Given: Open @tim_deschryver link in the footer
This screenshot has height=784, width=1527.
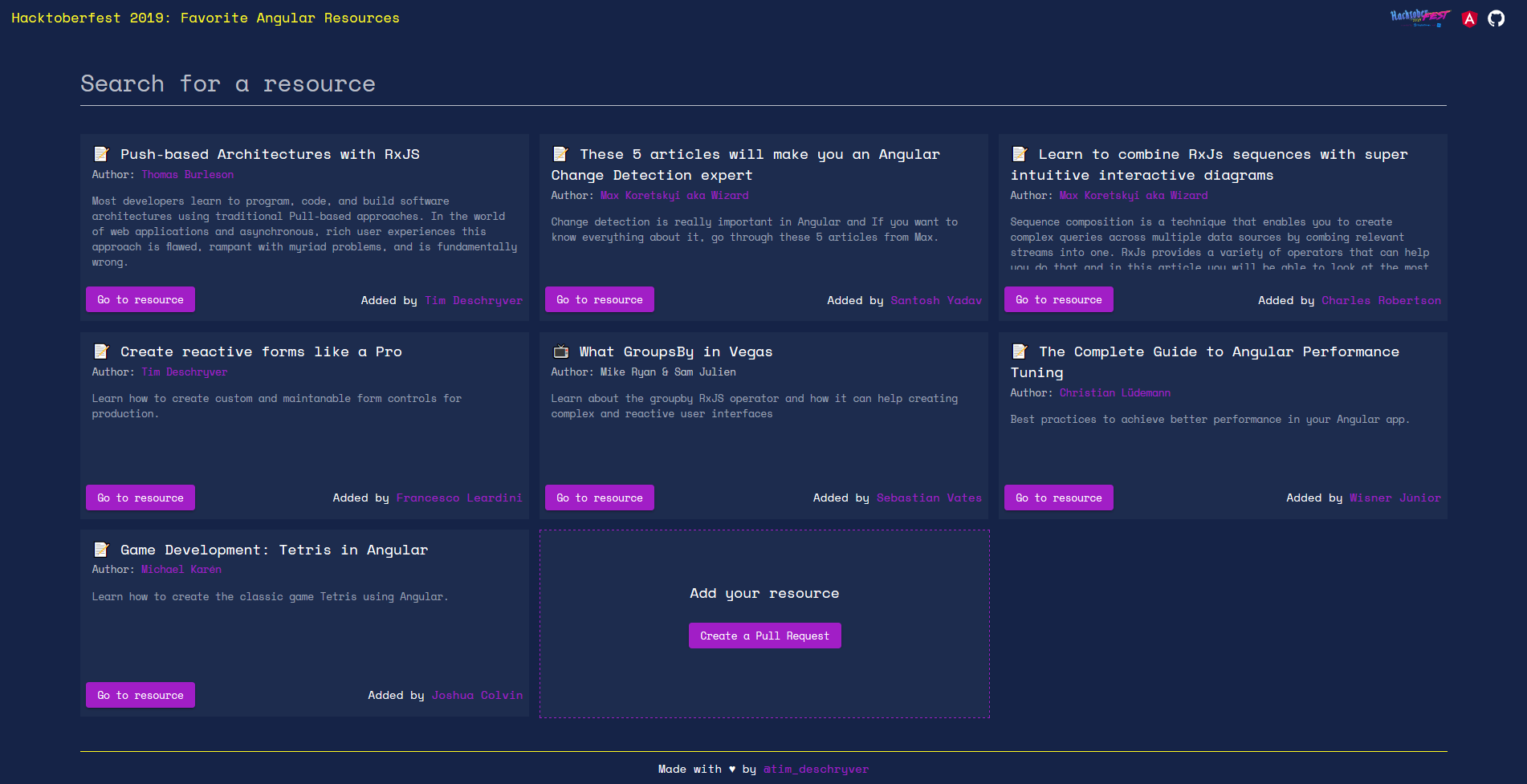Looking at the screenshot, I should pos(816,768).
